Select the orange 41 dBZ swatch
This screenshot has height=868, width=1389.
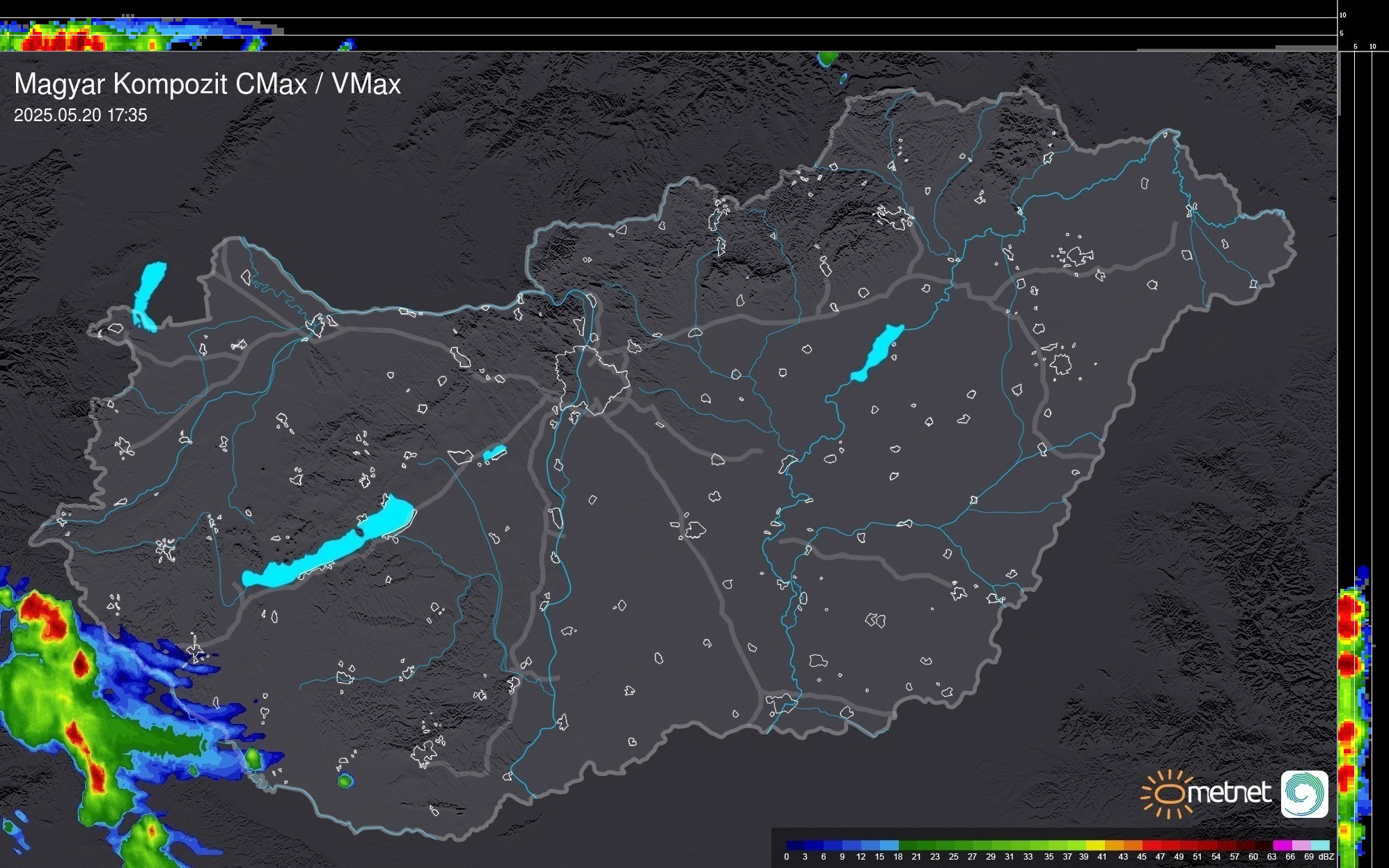1114,845
